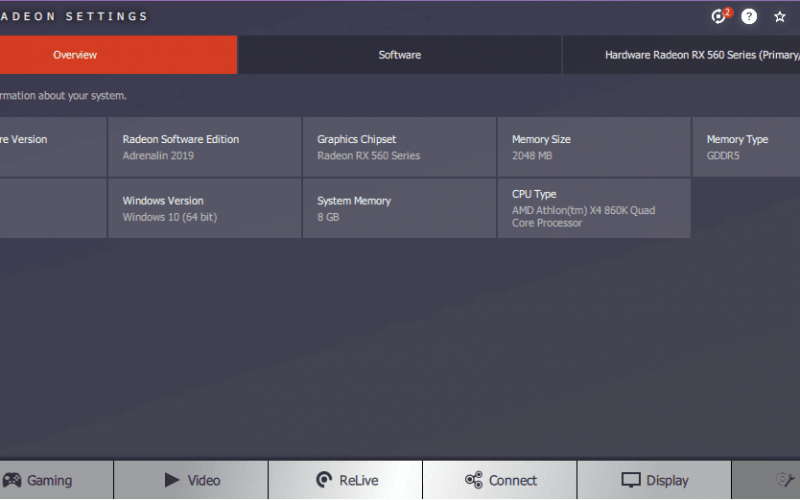
Task: Open the Connect section label
Action: (x=513, y=481)
